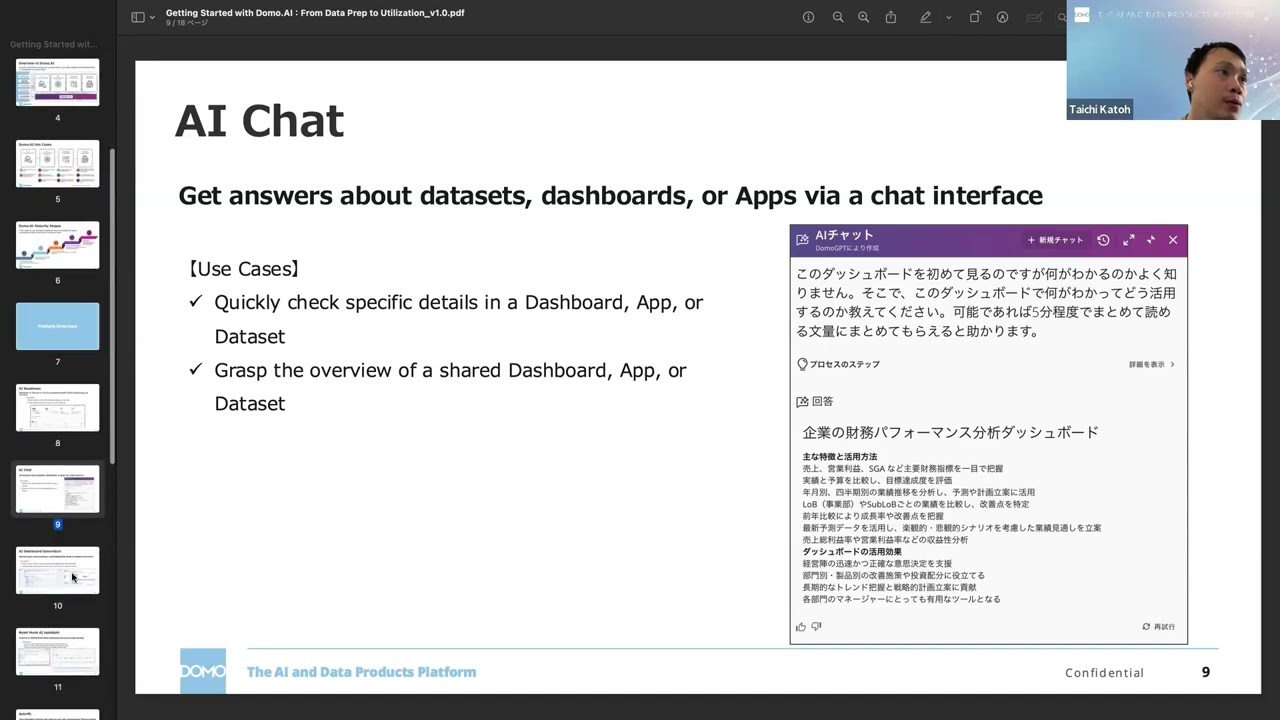The height and width of the screenshot is (720, 1280).
Task: Click the 主な特徴と活用方法 subheading
Action: coord(839,456)
